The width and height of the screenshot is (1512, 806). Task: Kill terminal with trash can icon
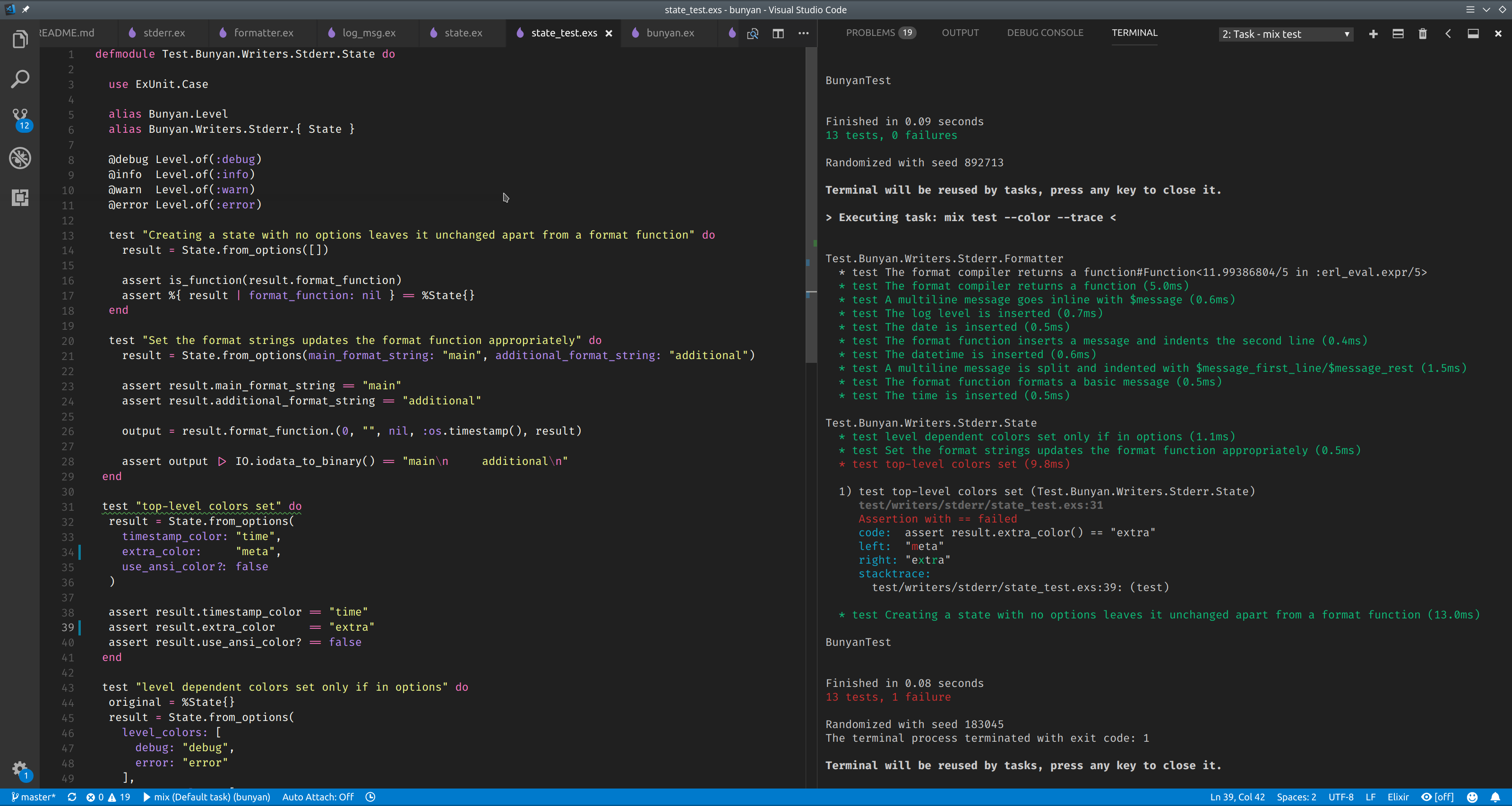pyautogui.click(x=1423, y=34)
